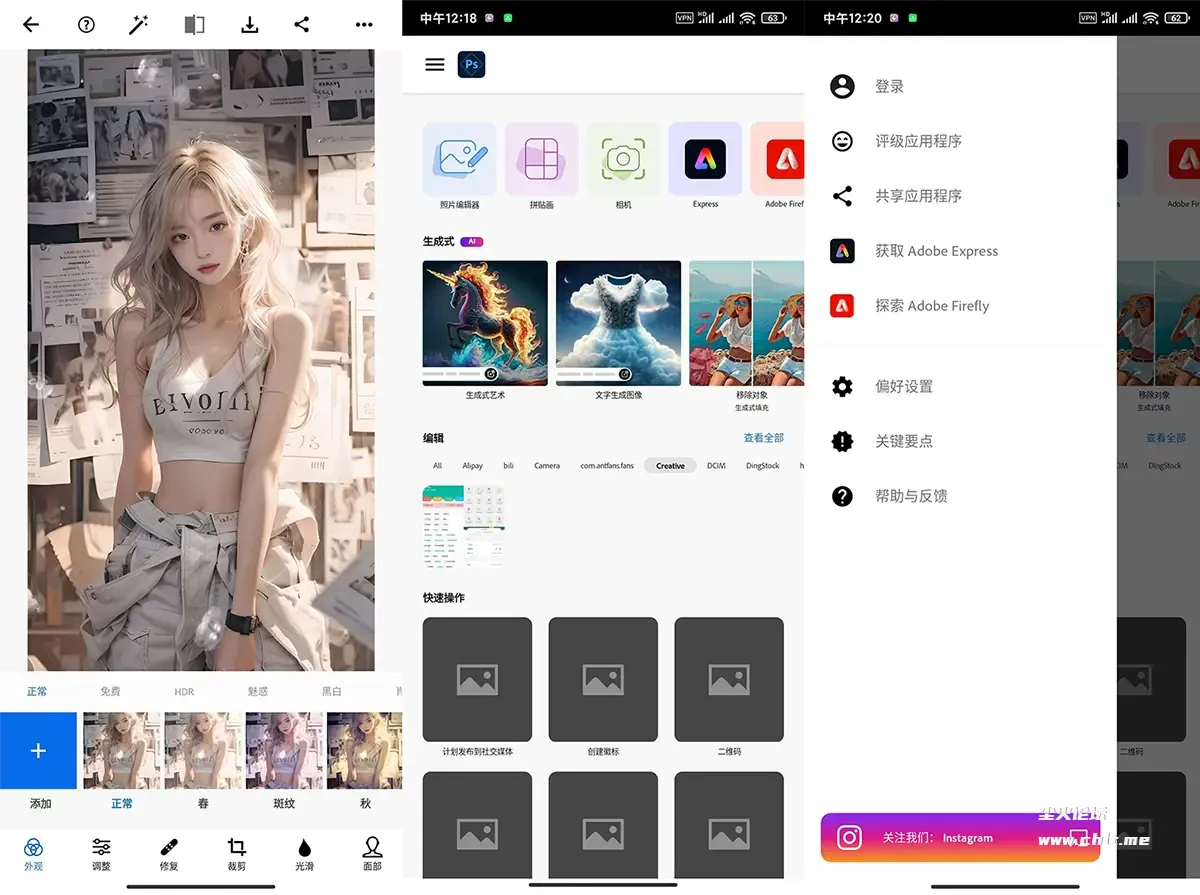Image resolution: width=1200 pixels, height=895 pixels.
Task: Tap the share icon in editor toolbar
Action: tap(302, 25)
